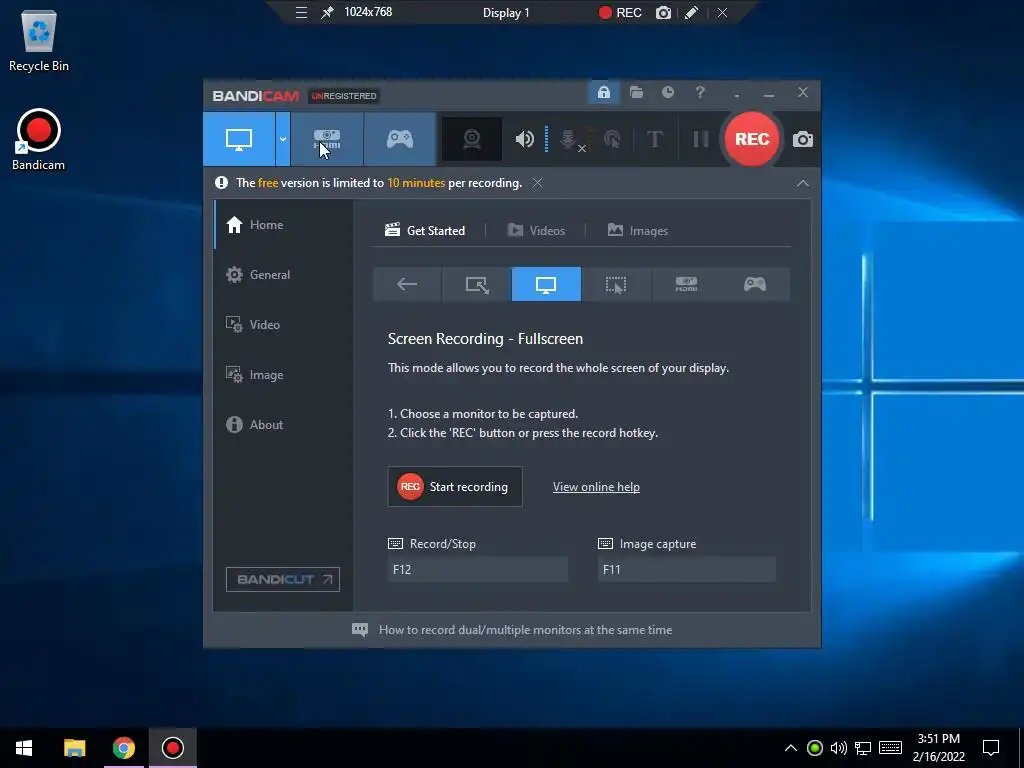Open the Action Center notifications icon
This screenshot has width=1024, height=768.
991,748
